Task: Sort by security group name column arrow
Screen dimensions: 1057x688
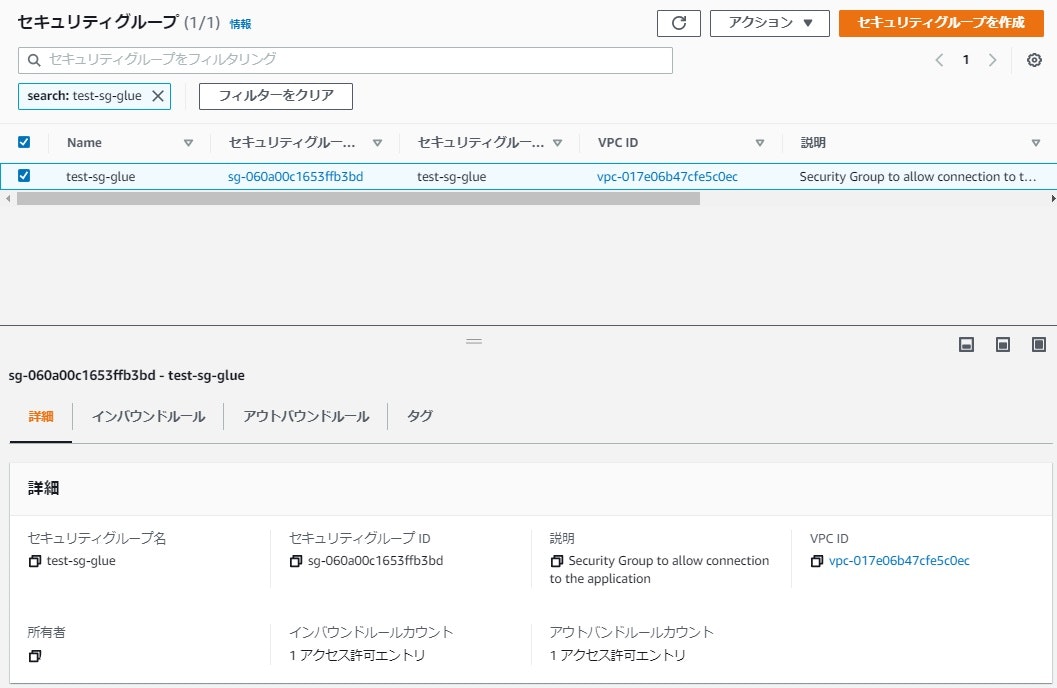Action: [x=557, y=143]
